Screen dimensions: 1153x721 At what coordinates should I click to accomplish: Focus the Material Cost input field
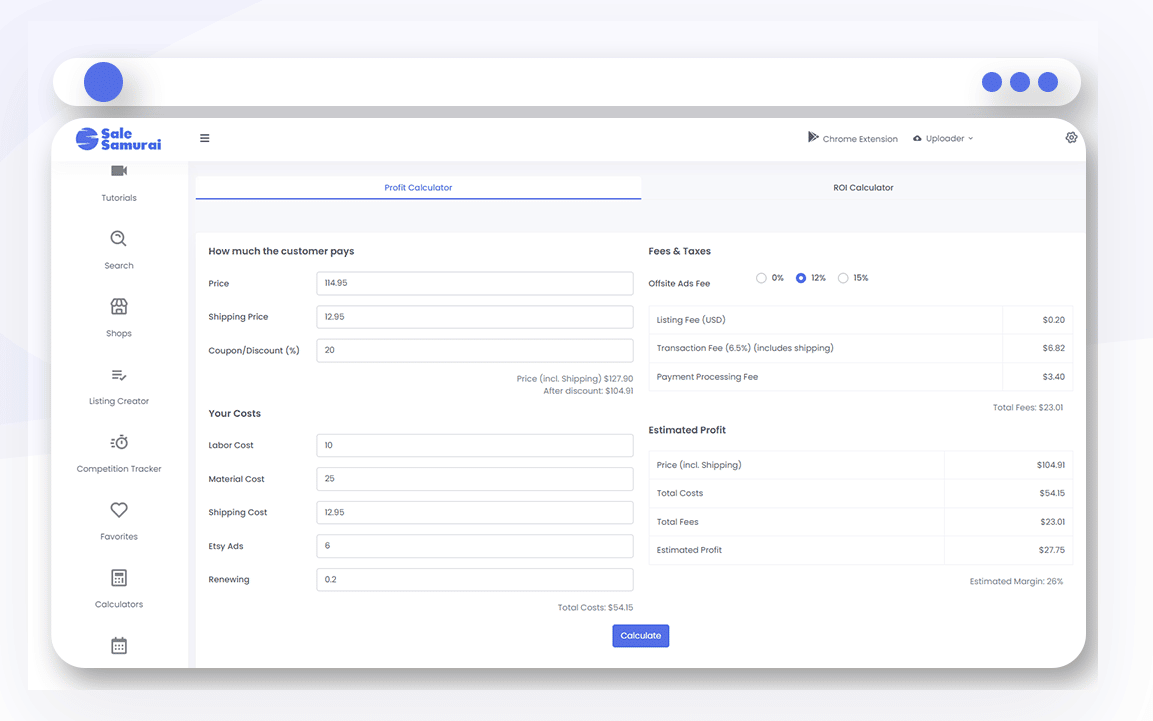tap(474, 479)
